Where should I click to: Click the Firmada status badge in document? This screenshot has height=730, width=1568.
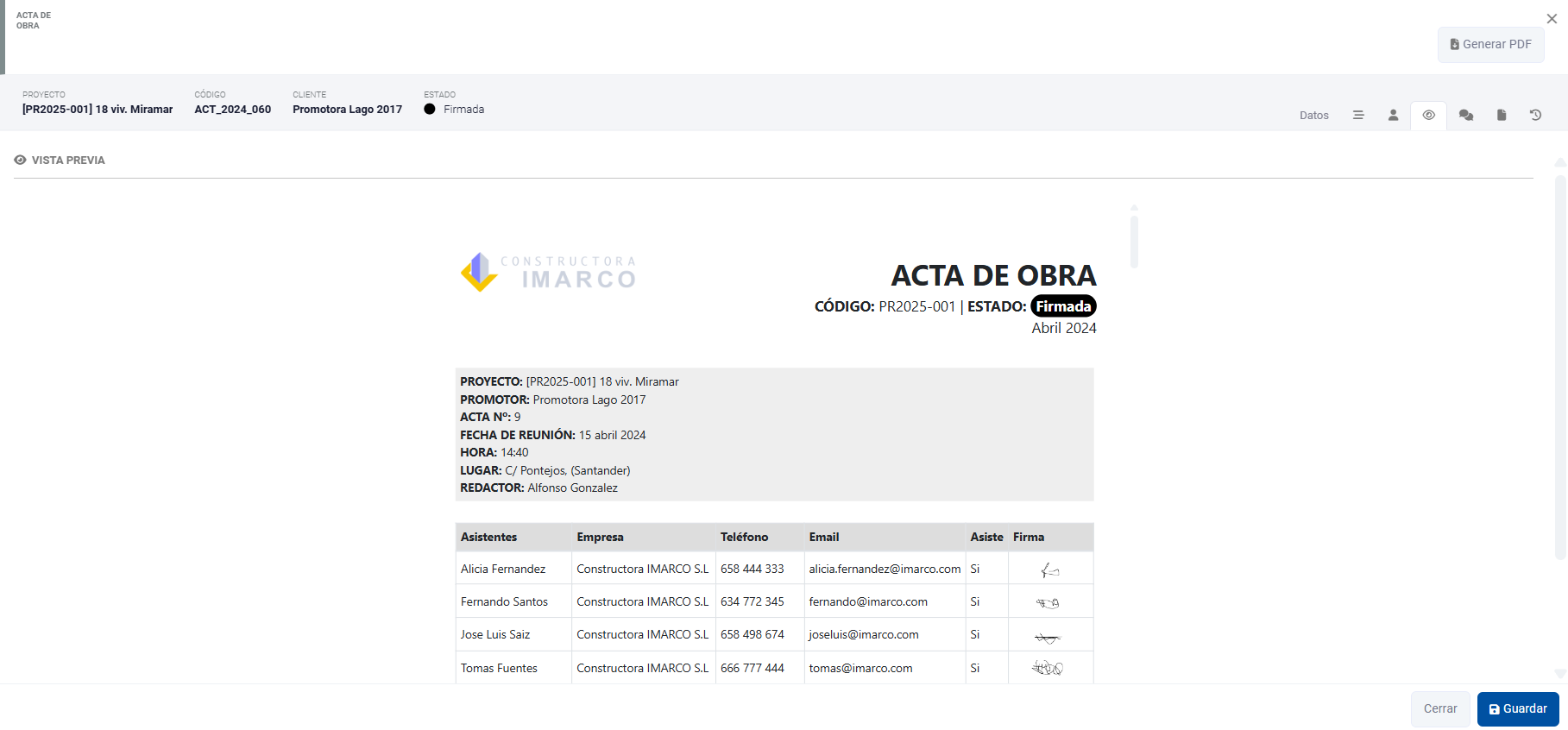pyautogui.click(x=1063, y=306)
